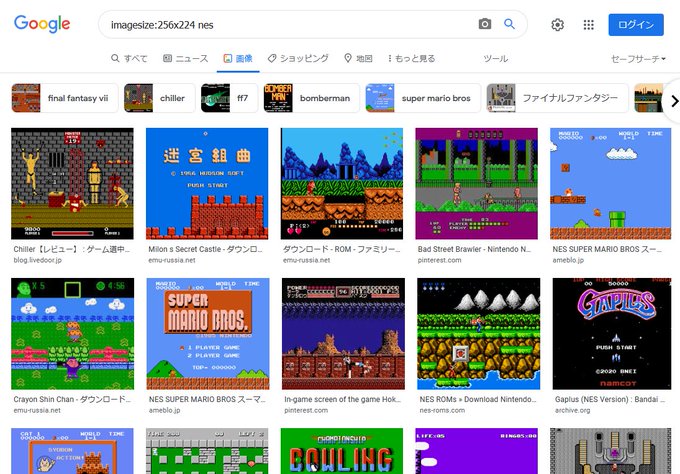Select the bomberman suggestion chip
The image size is (680, 474).
[x=312, y=98]
